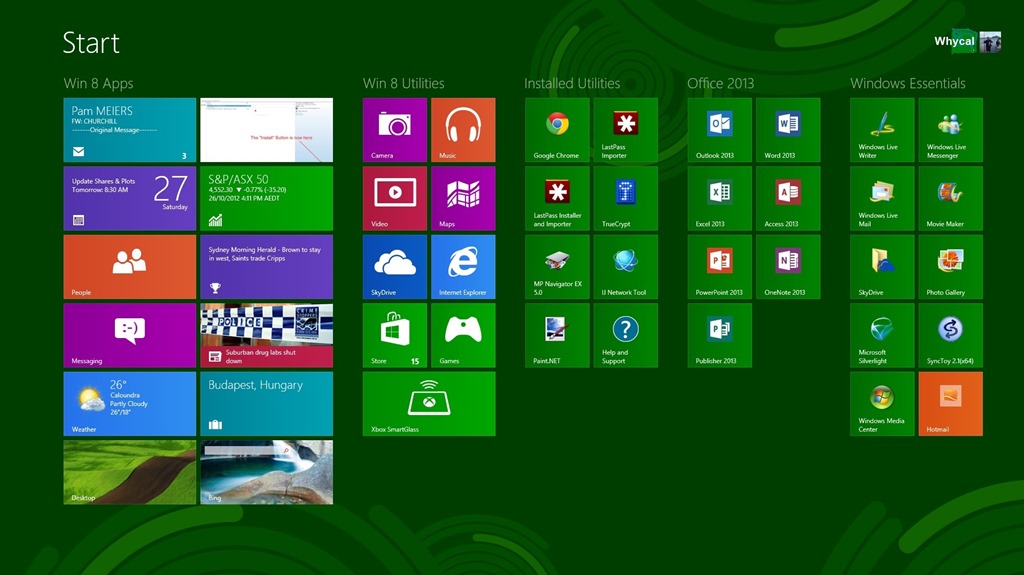Launch the Music tile
The height and width of the screenshot is (575, 1024).
pyautogui.click(x=463, y=130)
